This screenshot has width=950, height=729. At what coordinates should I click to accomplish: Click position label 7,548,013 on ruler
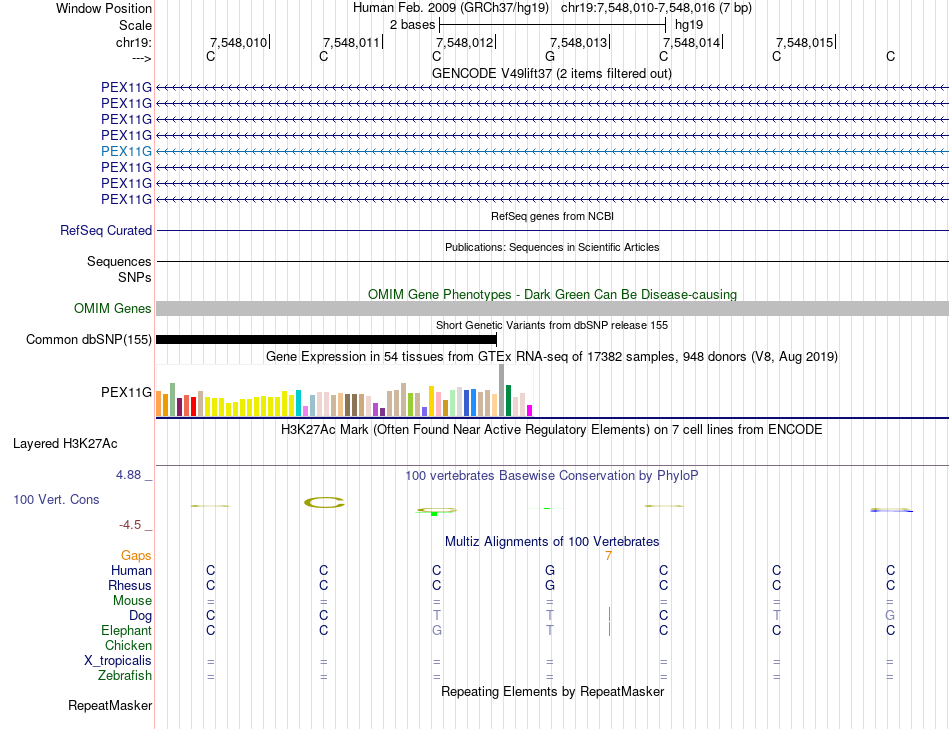[x=578, y=42]
